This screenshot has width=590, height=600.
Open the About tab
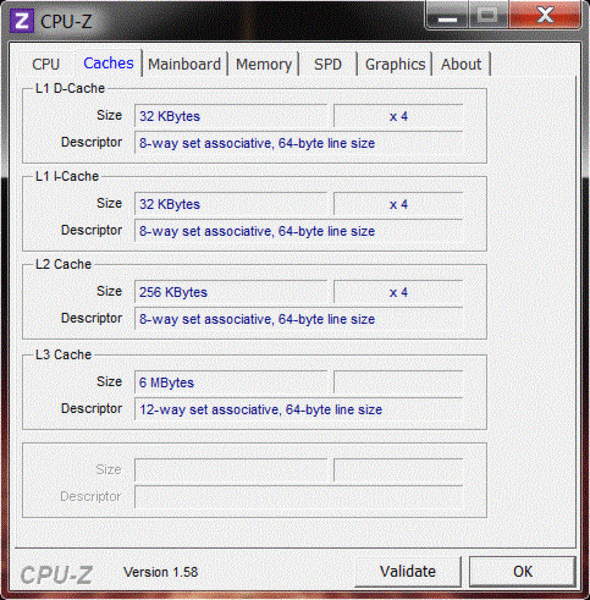[x=461, y=64]
